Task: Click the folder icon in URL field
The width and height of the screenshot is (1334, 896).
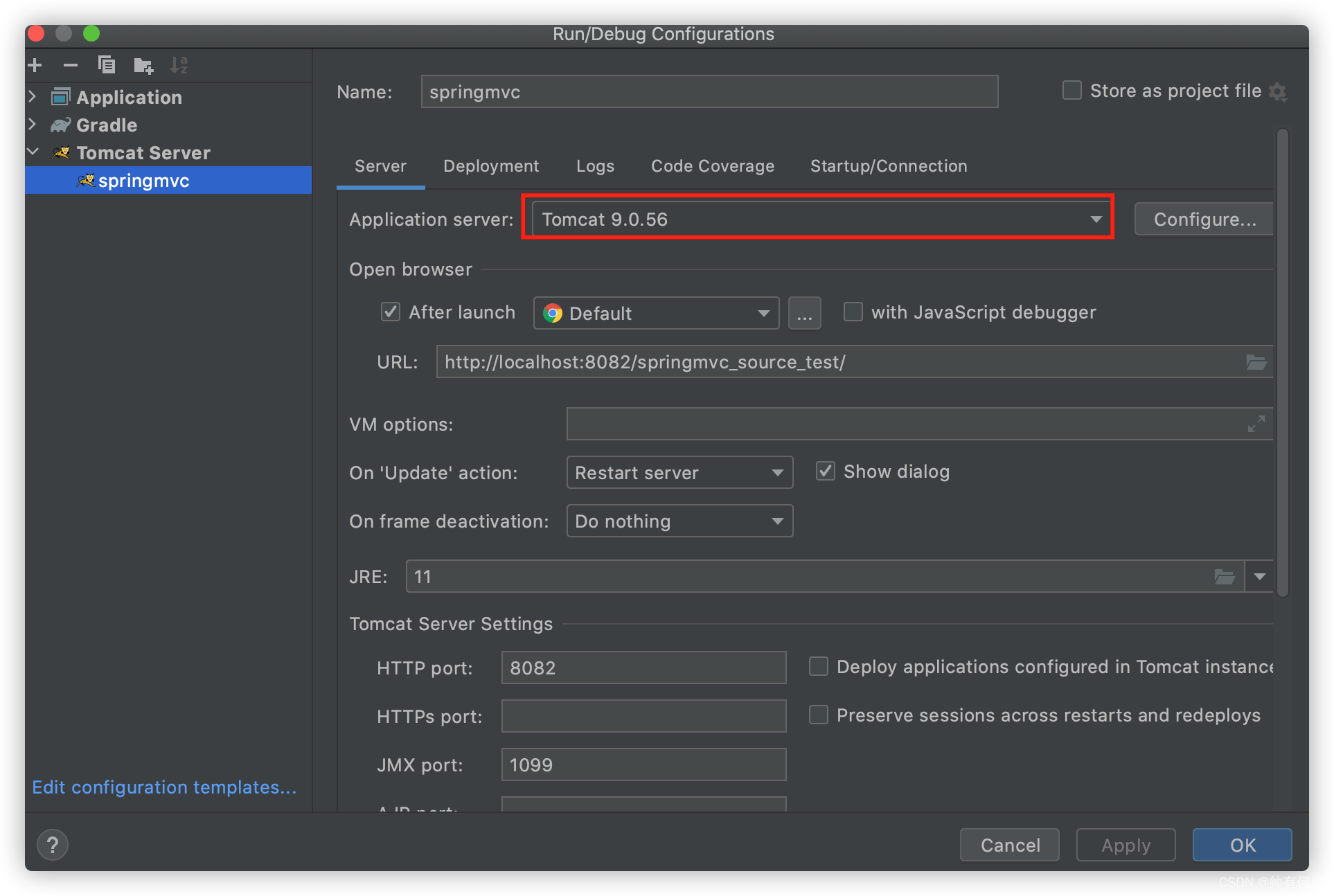Action: click(x=1256, y=362)
